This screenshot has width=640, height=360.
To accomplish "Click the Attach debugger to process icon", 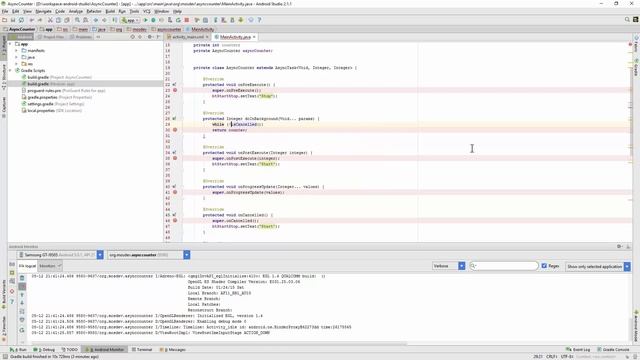I will pyautogui.click(x=170, y=20).
